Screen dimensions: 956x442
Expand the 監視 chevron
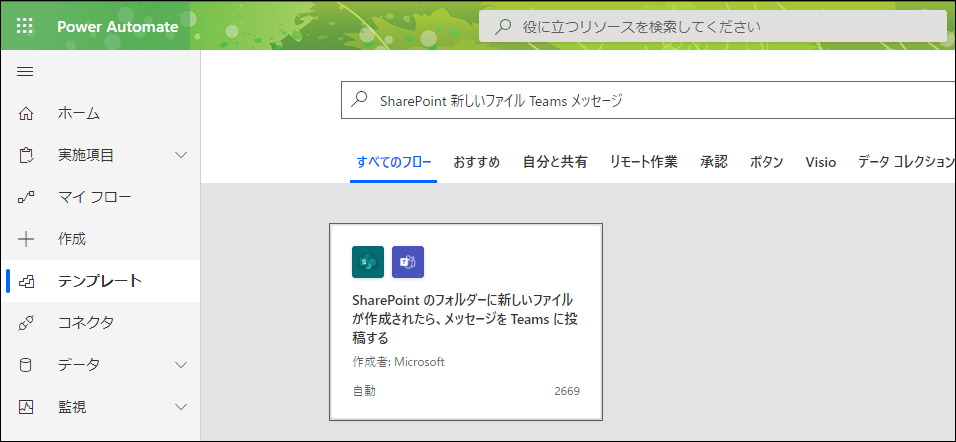coord(181,407)
